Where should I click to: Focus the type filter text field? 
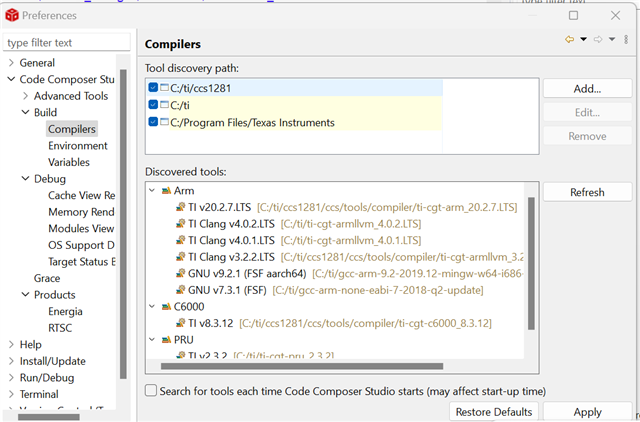click(67, 42)
